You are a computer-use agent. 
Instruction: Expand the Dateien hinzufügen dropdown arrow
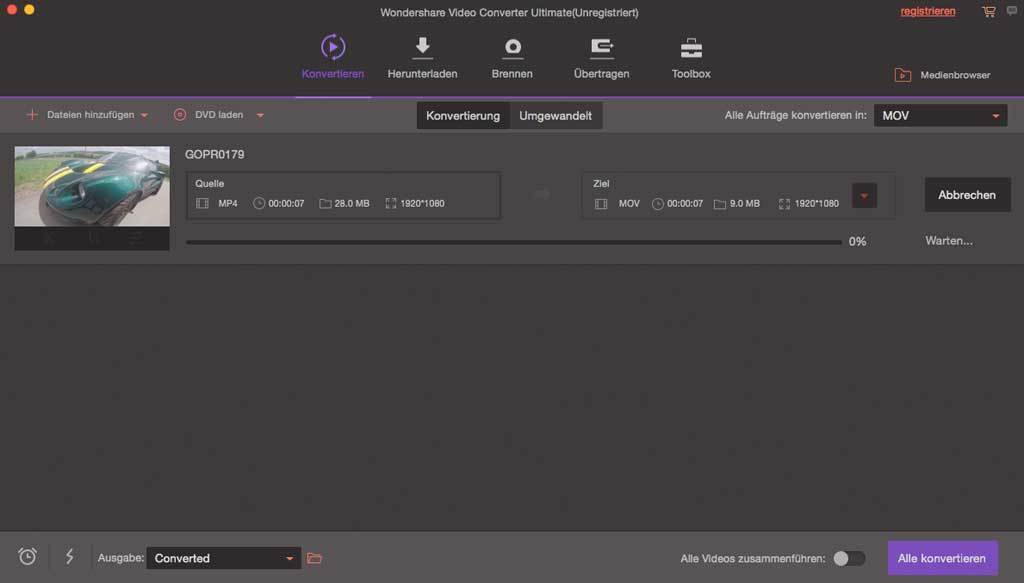pos(144,116)
